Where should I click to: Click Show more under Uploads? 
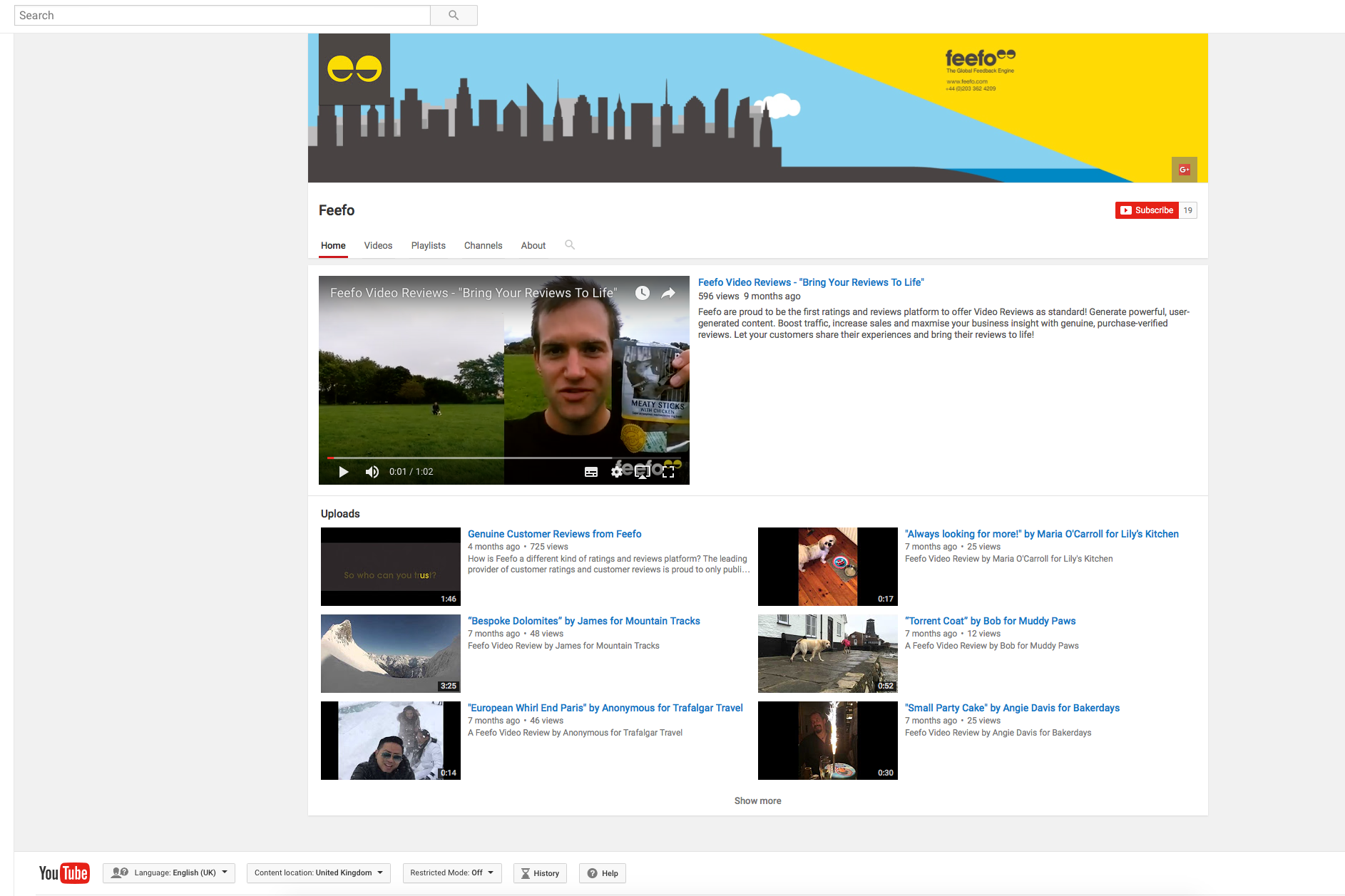tap(758, 800)
